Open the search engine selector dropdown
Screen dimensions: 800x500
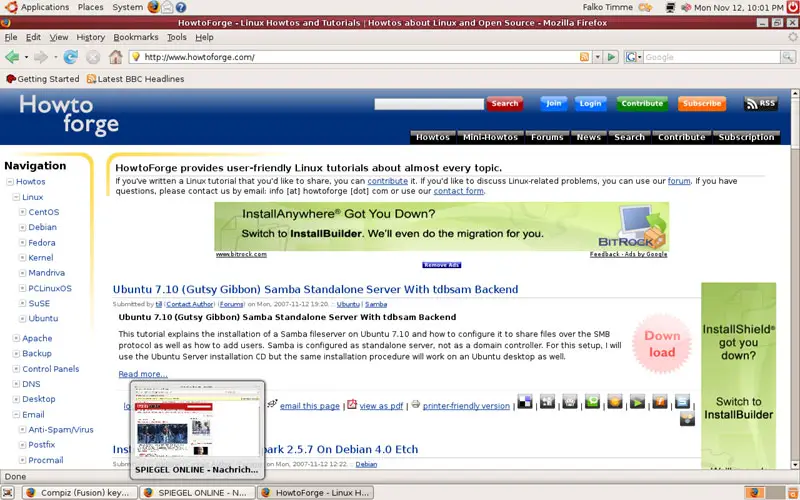click(633, 57)
